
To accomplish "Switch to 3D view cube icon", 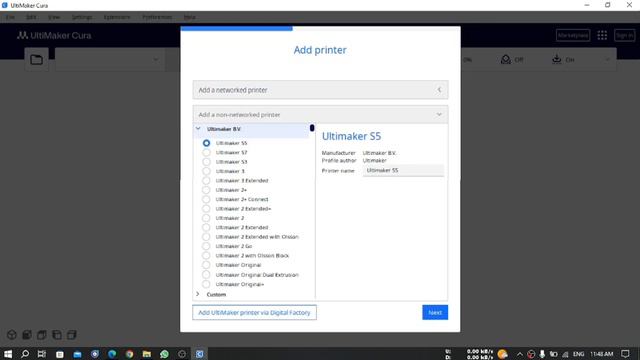I will click(x=12, y=335).
